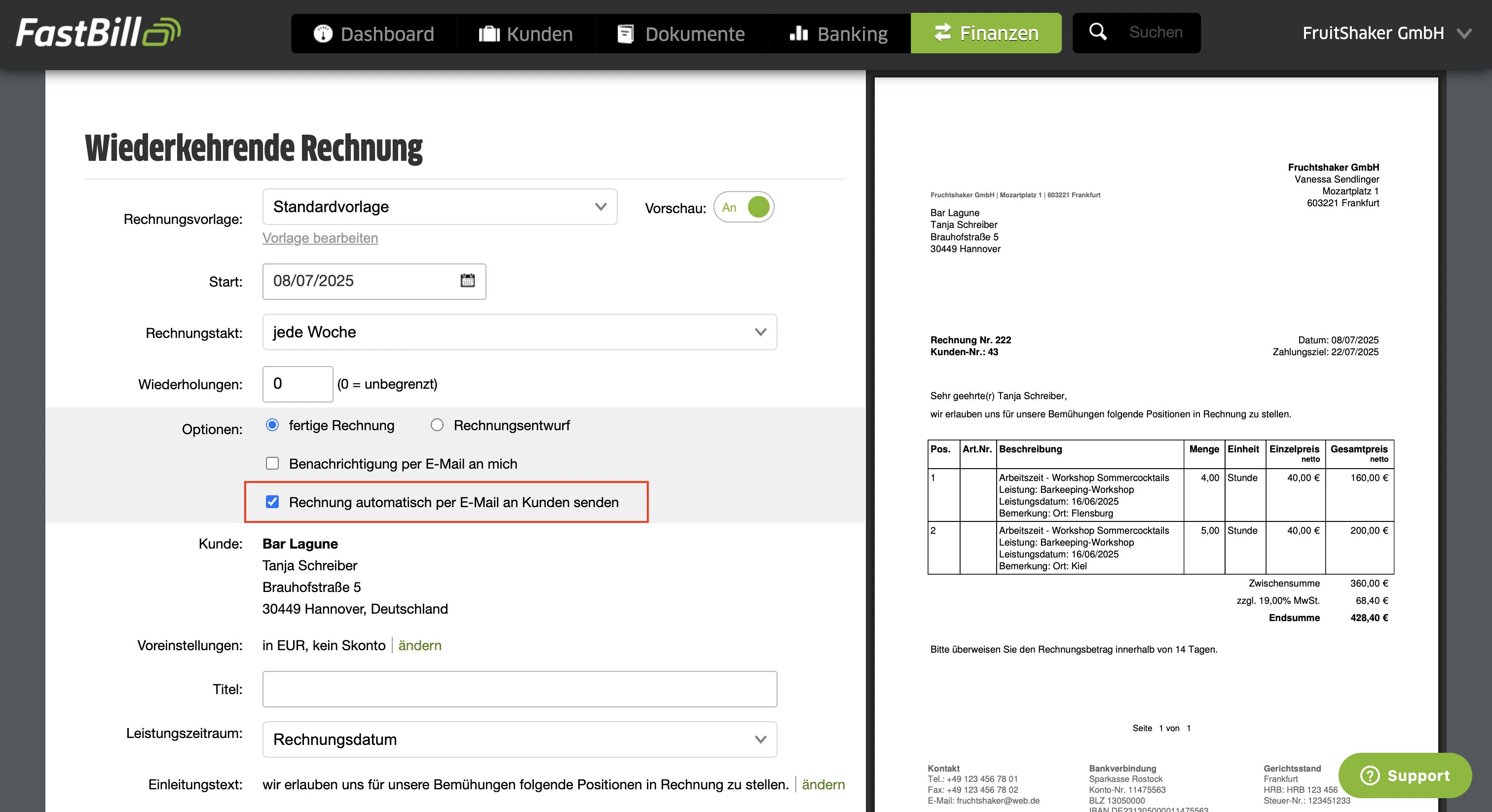Click the Dashboard gauge icon
The image size is (1492, 812).
click(323, 34)
